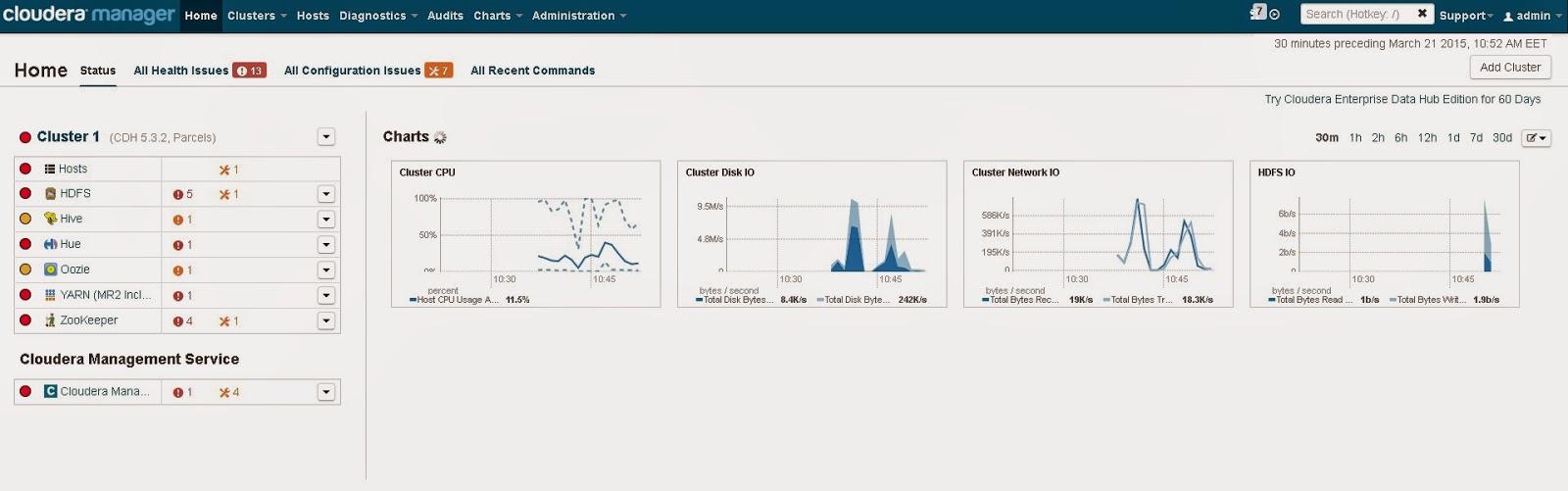Click the YARN service icon
The height and width of the screenshot is (491, 1568).
[50, 295]
